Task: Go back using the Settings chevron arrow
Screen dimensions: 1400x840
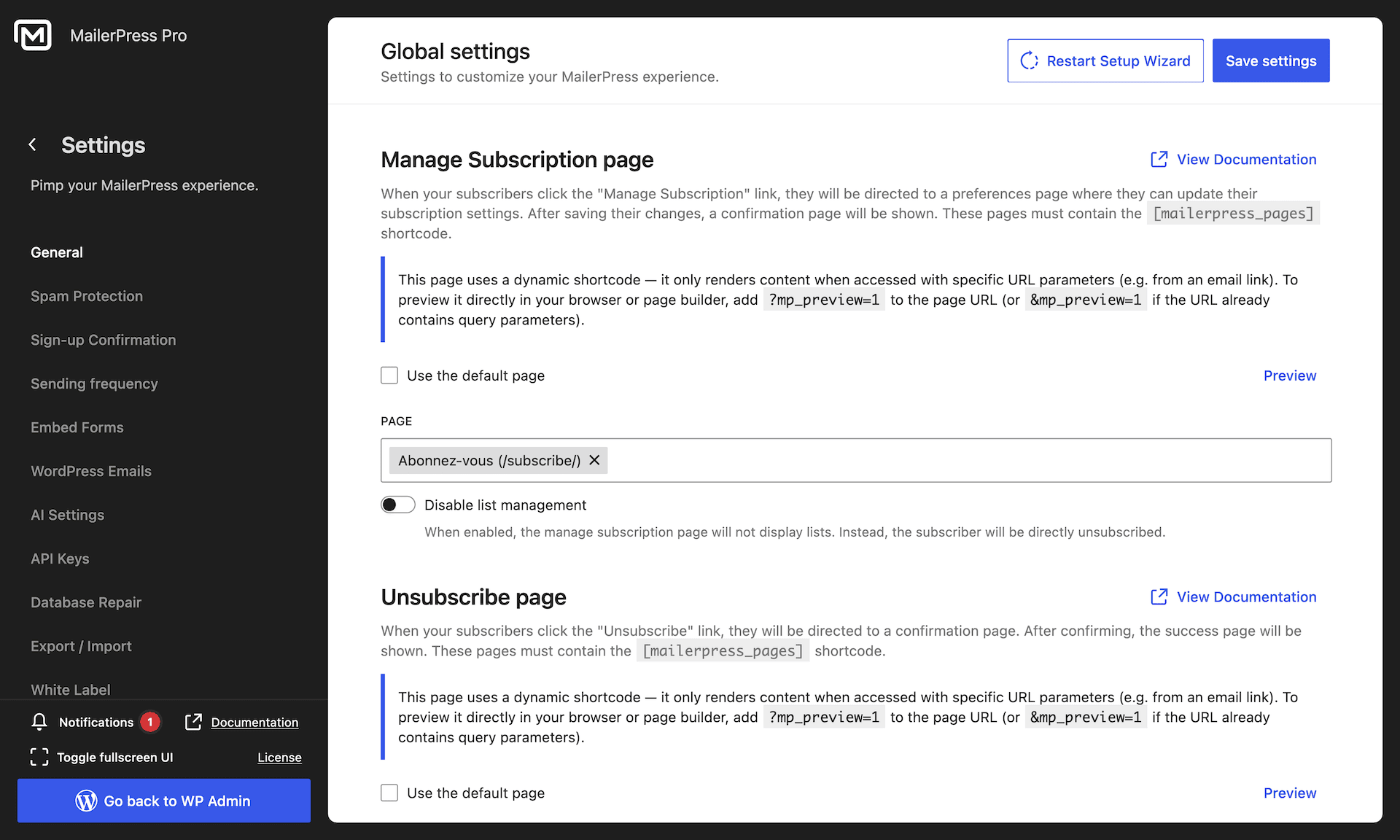Action: [x=33, y=145]
